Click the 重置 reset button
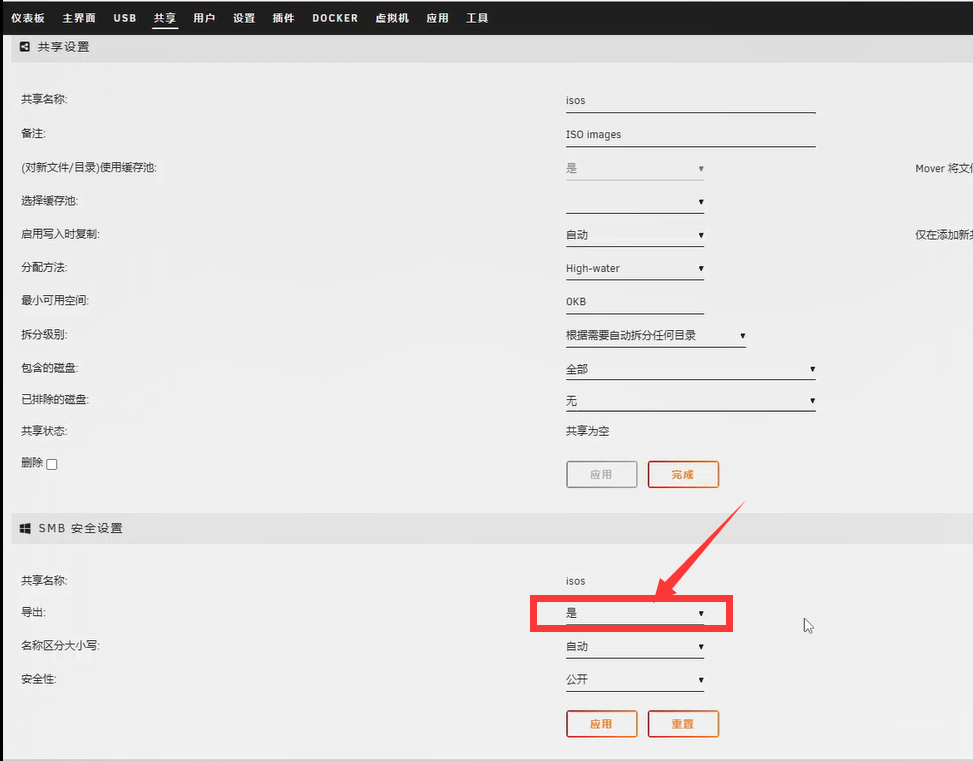This screenshot has width=973, height=761. 683,724
